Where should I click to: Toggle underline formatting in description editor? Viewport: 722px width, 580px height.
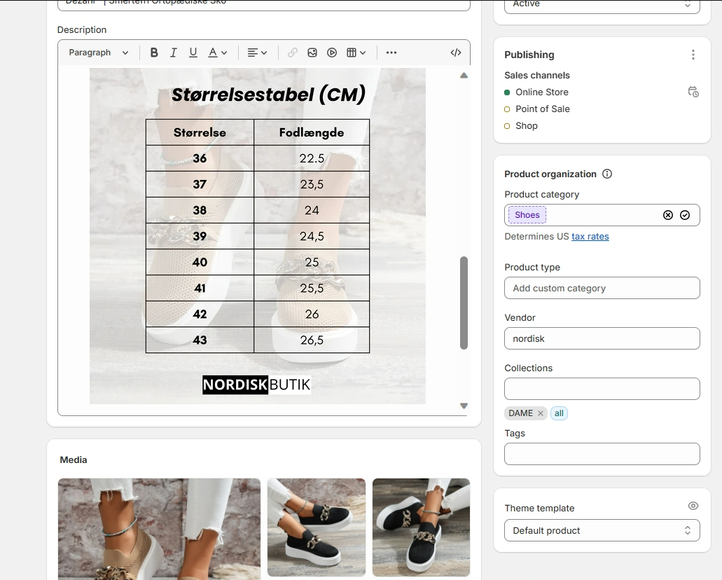tap(193, 52)
